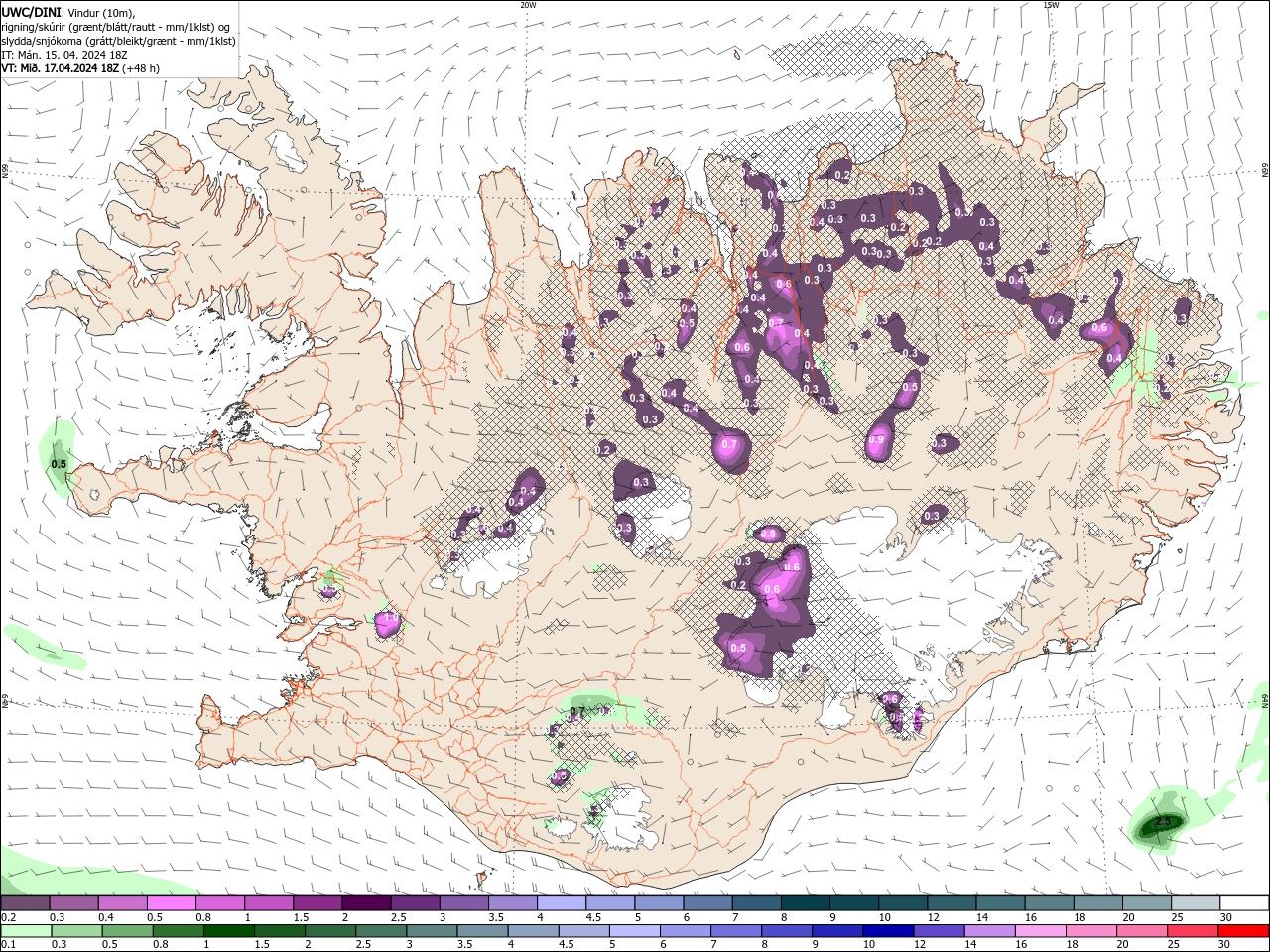Select the darkest green 1 mm rain swatch

point(228,931)
